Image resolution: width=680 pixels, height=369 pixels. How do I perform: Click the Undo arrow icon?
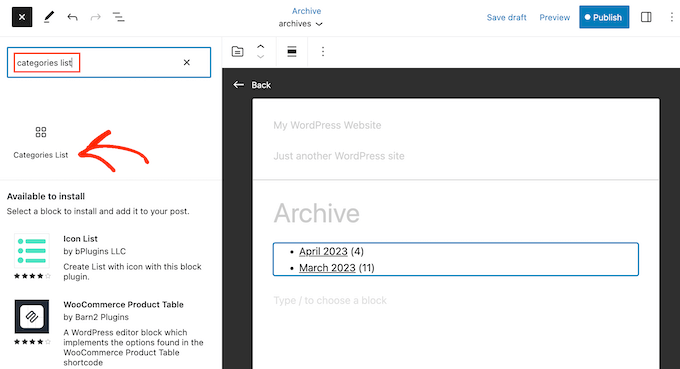click(72, 17)
